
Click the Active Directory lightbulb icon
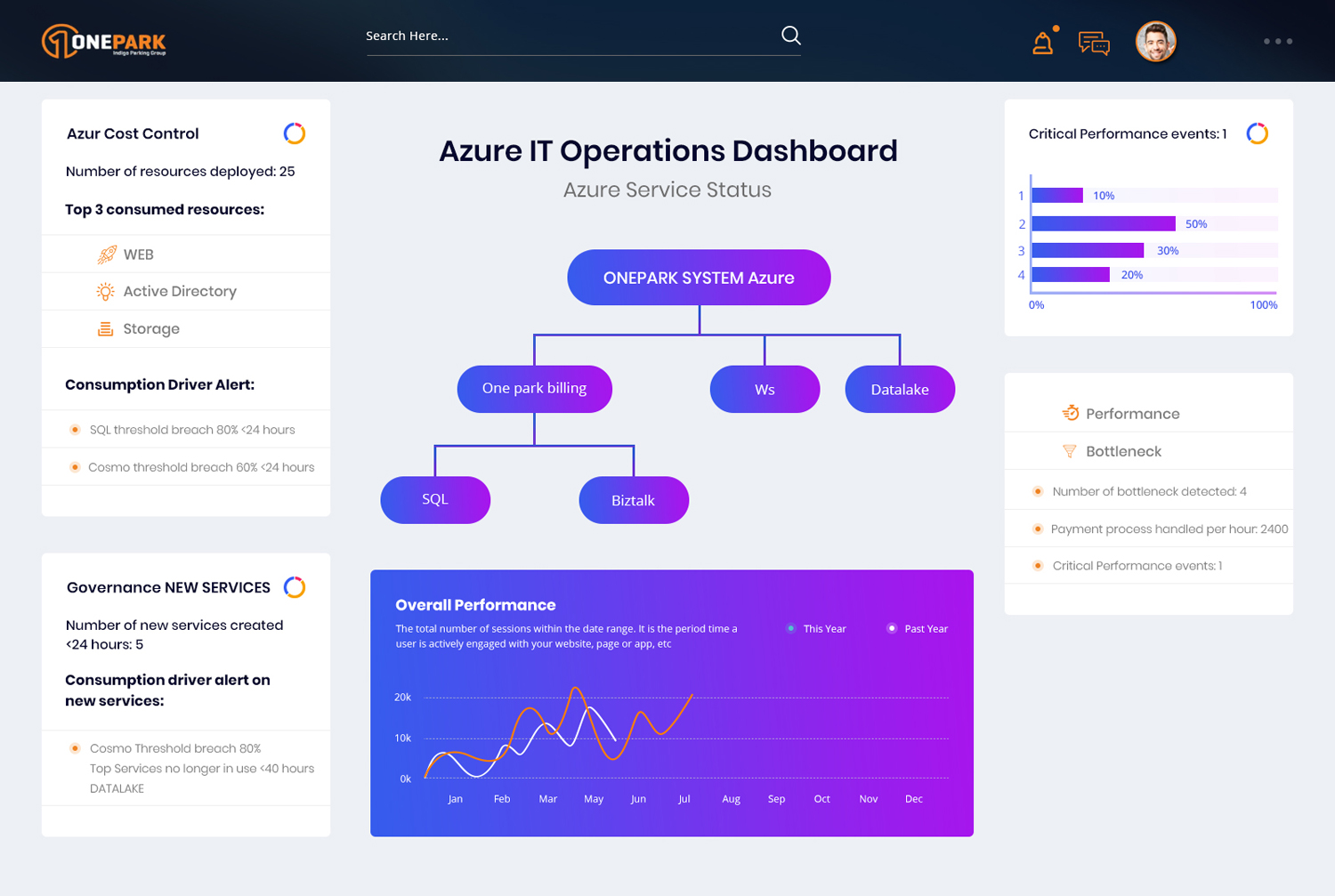(x=105, y=292)
